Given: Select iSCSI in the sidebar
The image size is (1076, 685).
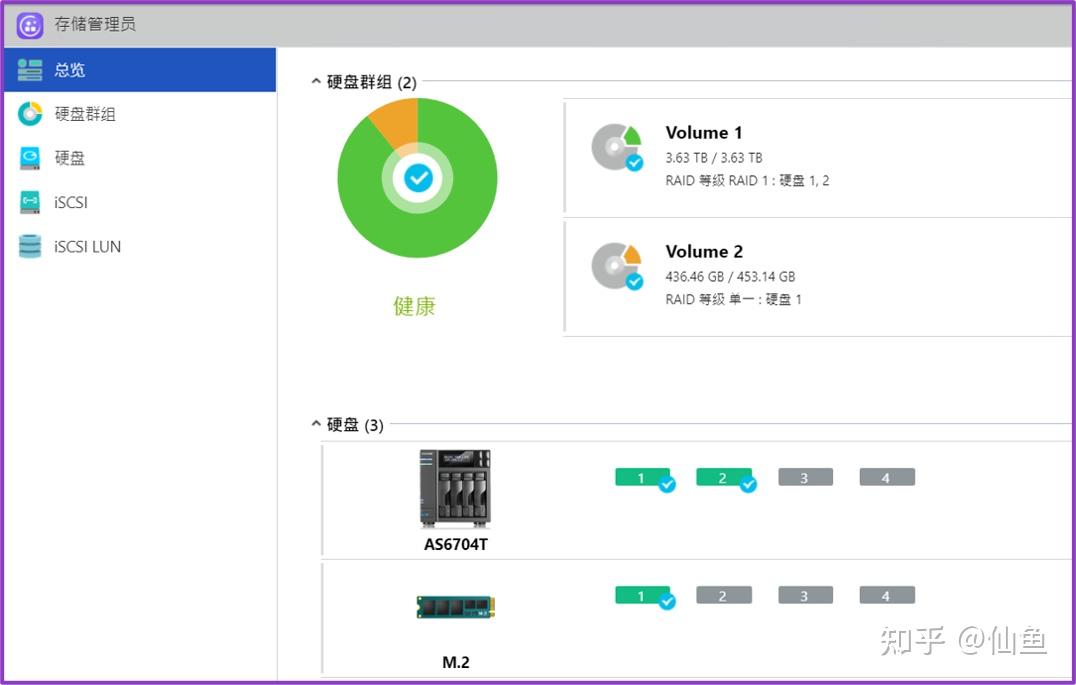Looking at the screenshot, I should [x=72, y=202].
